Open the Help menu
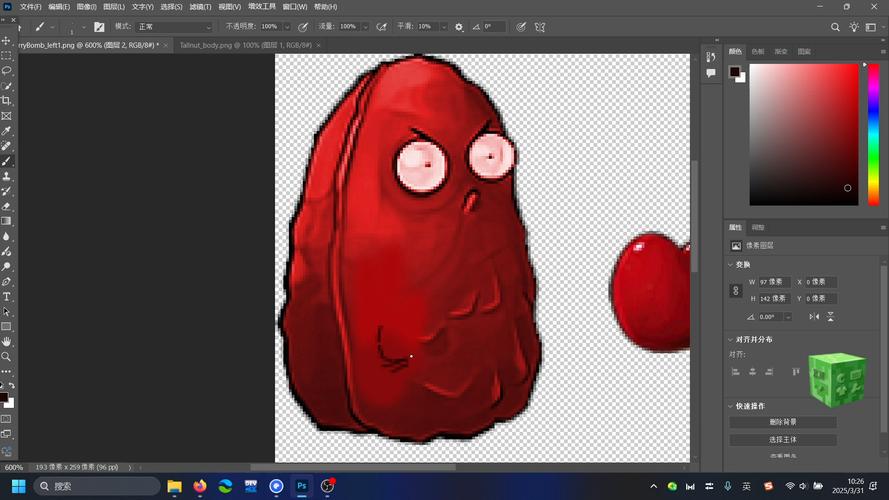This screenshot has height=500, width=889. [325, 7]
